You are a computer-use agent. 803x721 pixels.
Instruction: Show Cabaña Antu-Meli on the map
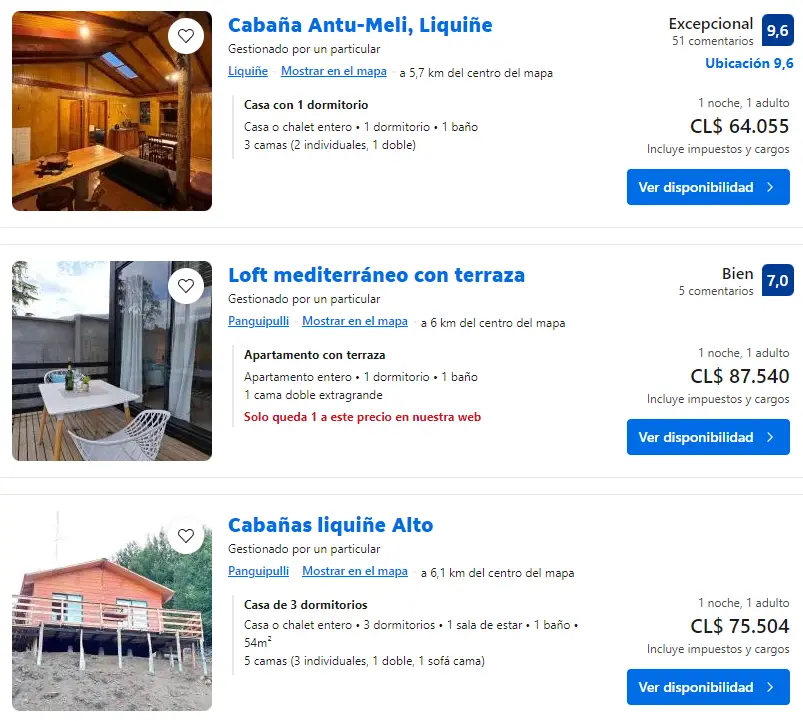click(x=333, y=72)
